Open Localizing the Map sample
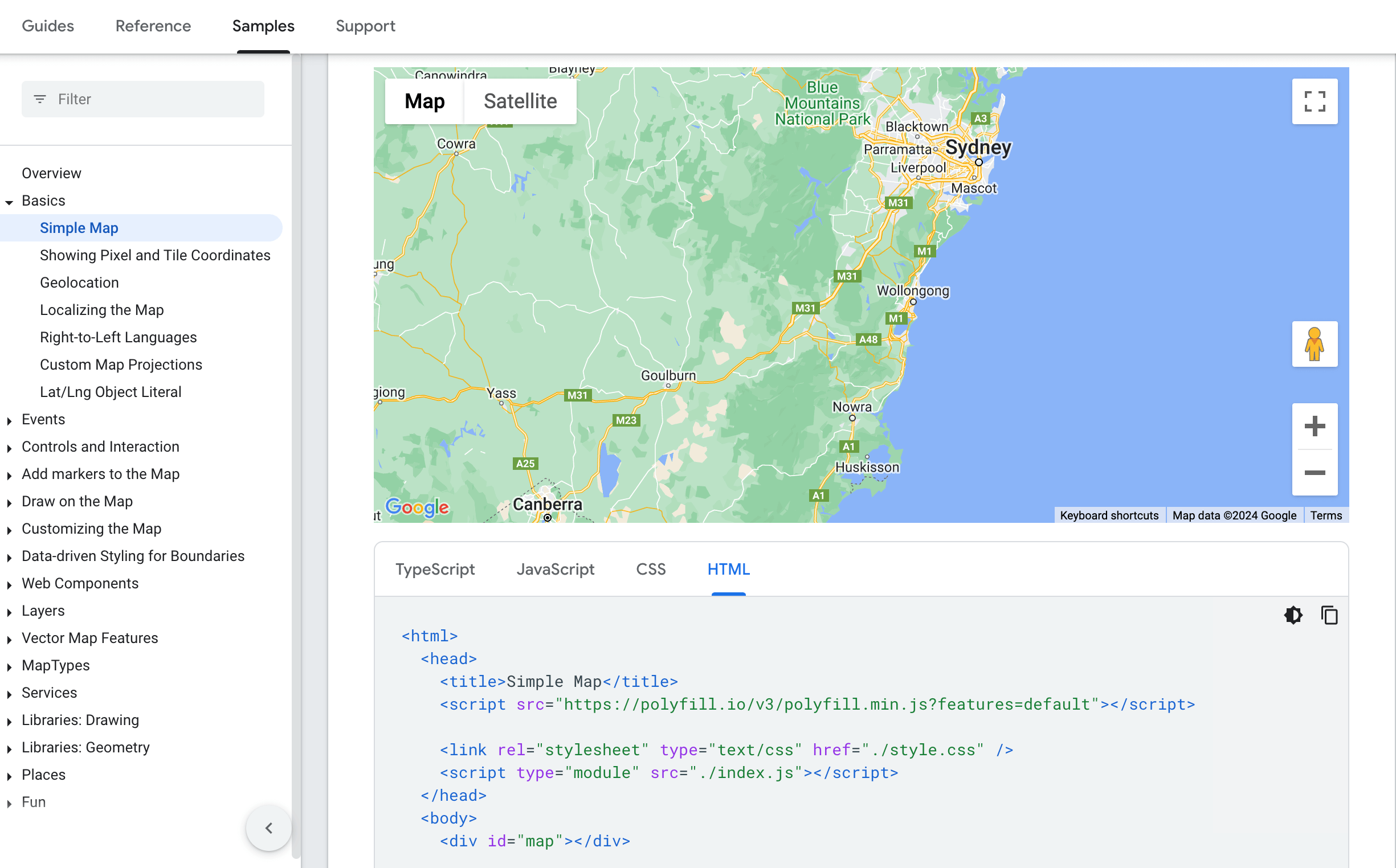The height and width of the screenshot is (868, 1396). (101, 310)
